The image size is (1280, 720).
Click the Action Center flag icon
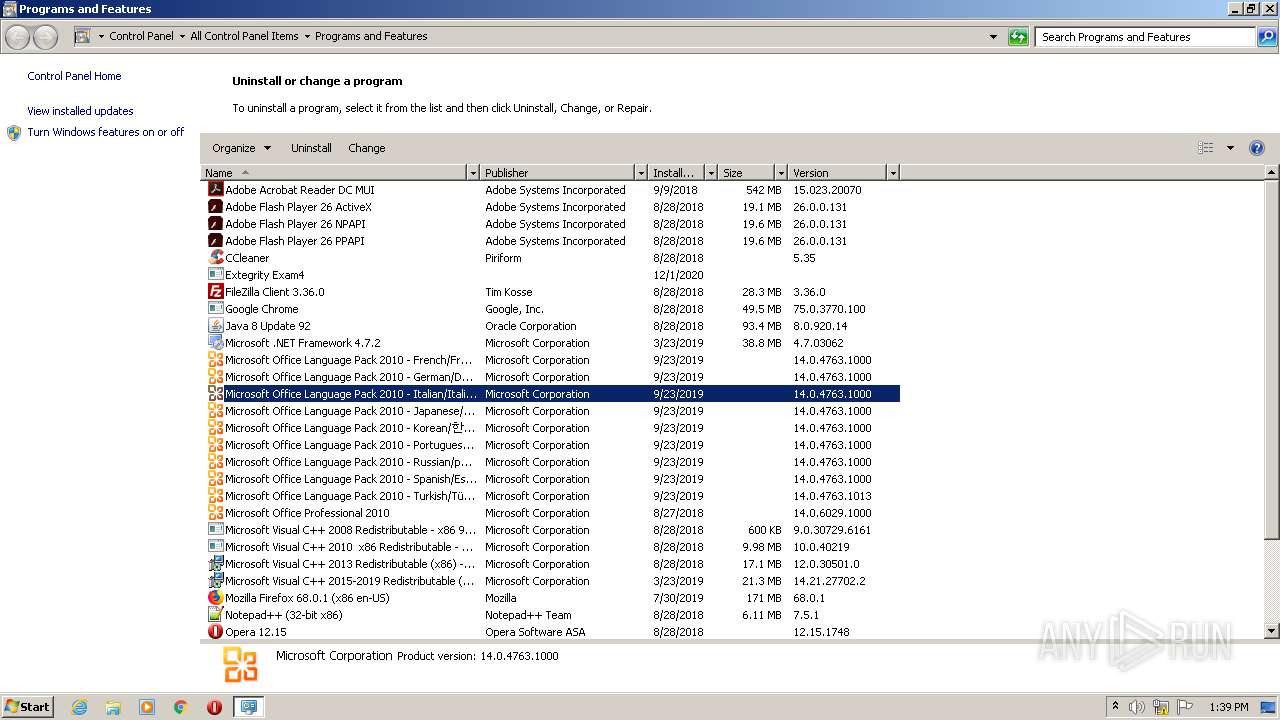(x=1185, y=707)
